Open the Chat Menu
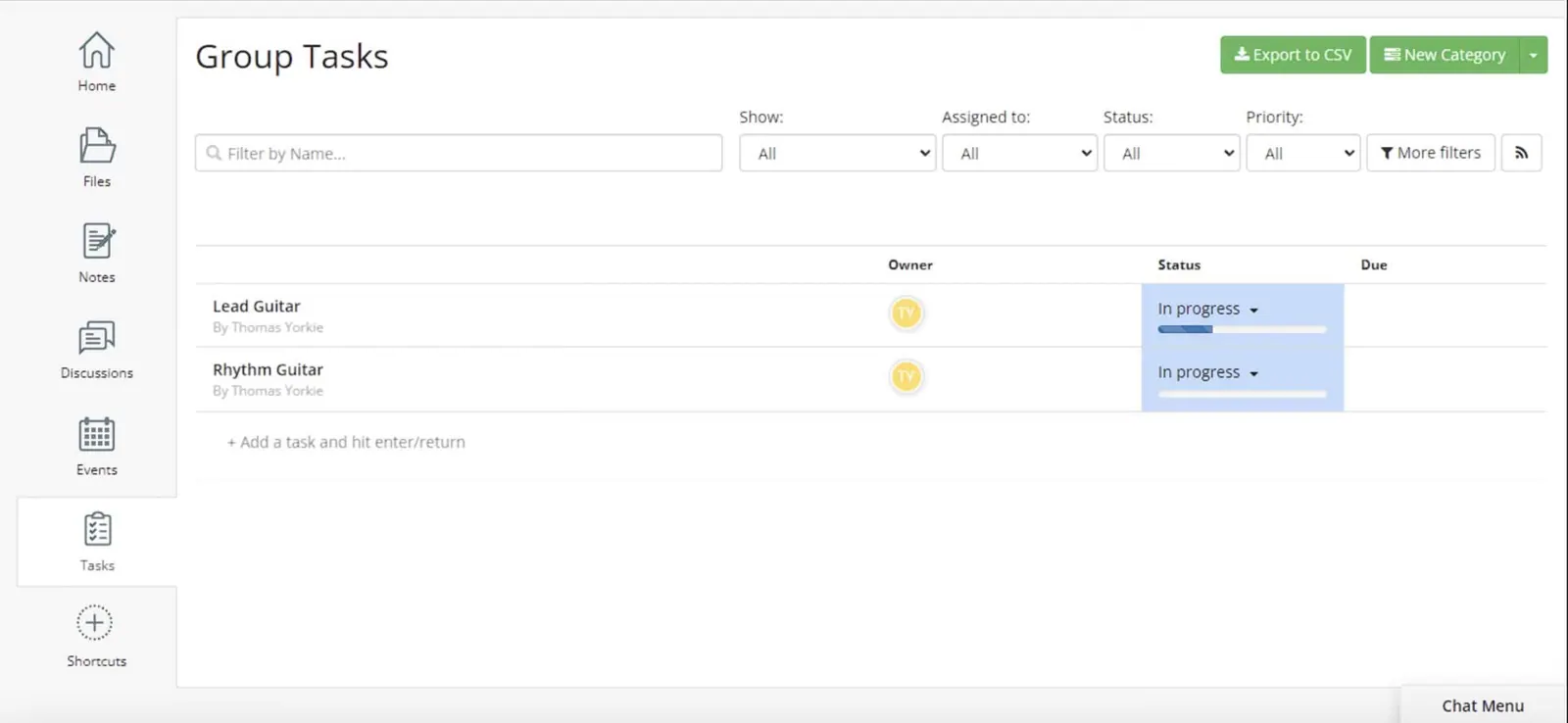The width and height of the screenshot is (1568, 723). click(1483, 705)
